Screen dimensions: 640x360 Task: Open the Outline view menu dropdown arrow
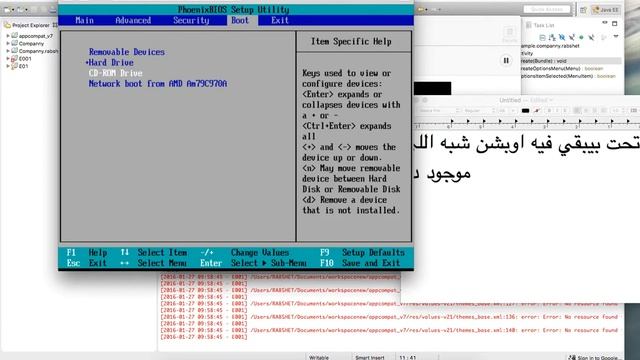[x=616, y=37]
